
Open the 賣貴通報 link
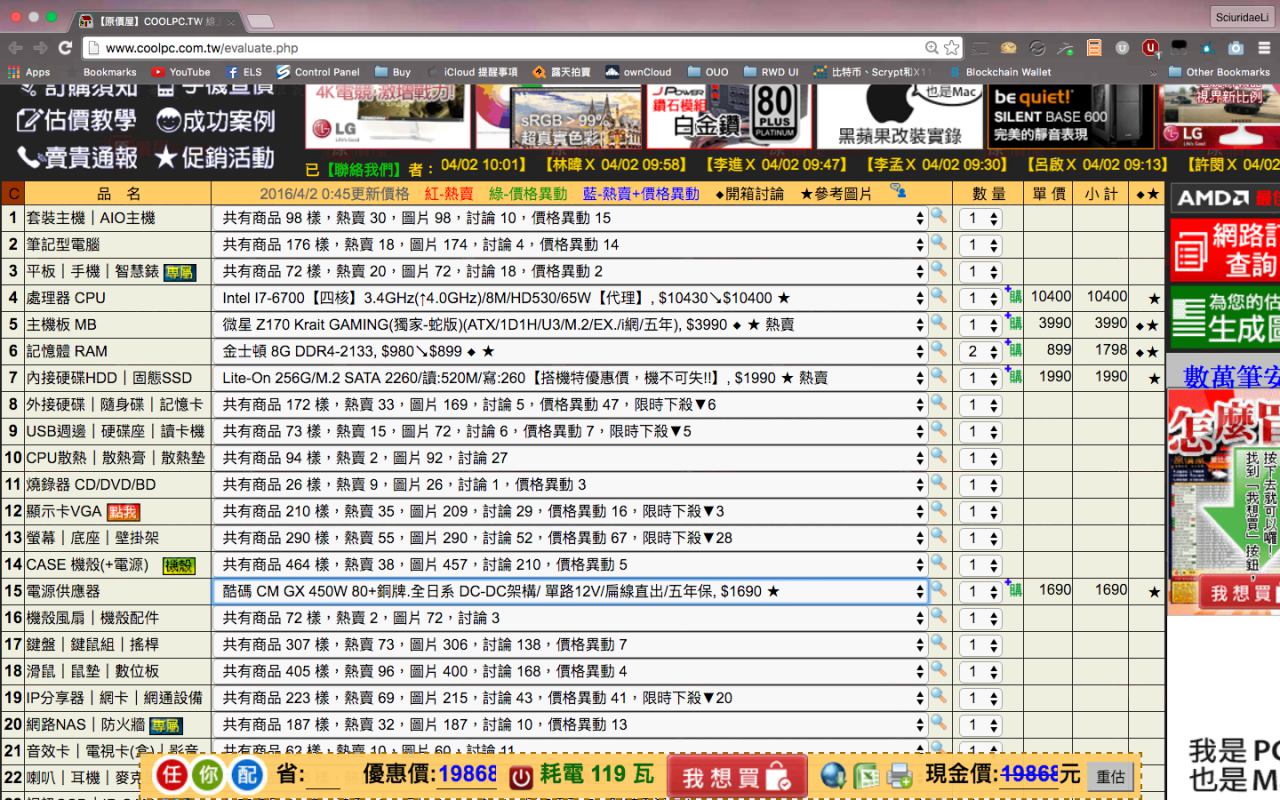[76, 157]
